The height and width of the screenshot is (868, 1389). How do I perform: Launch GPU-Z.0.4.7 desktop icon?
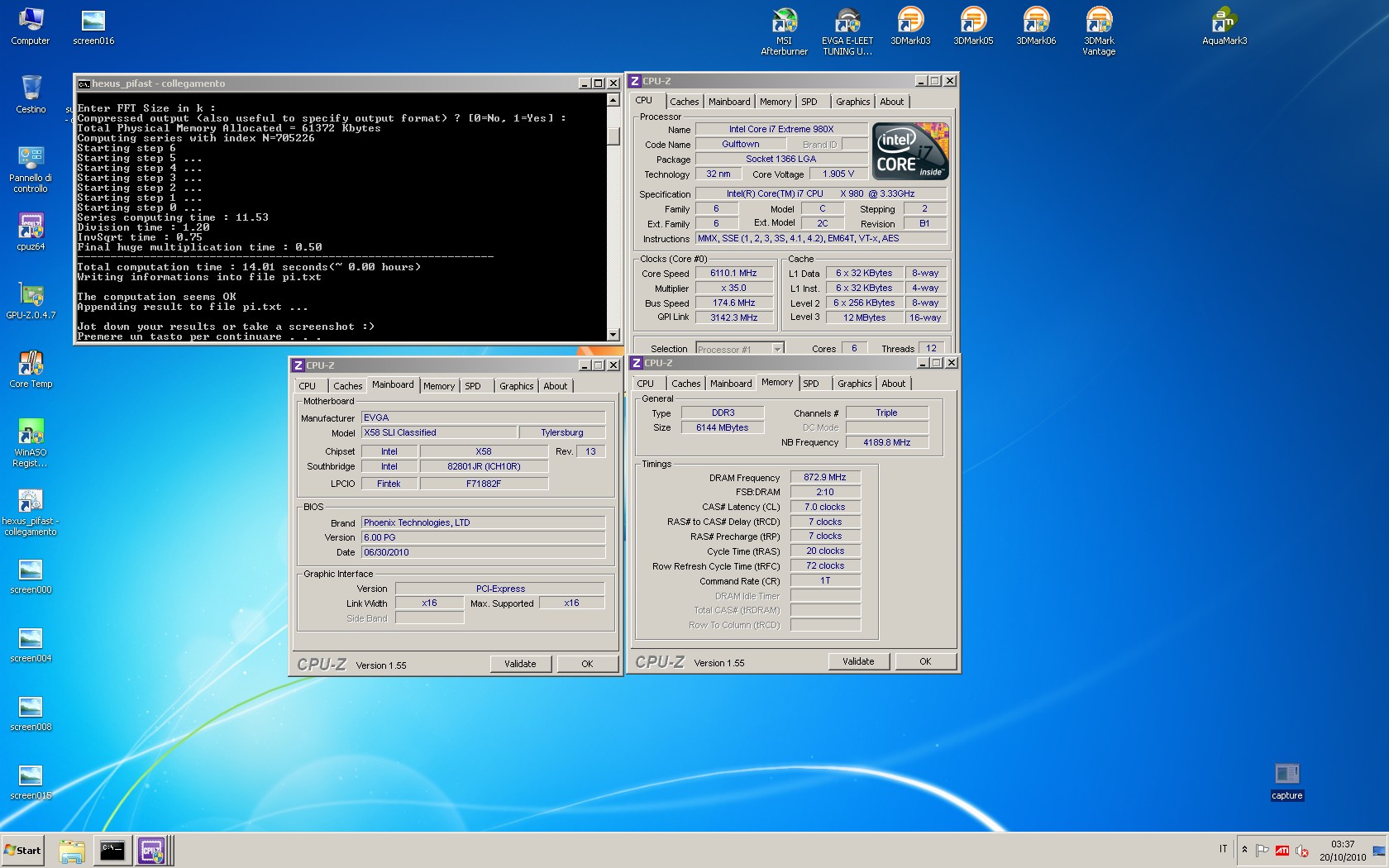click(x=31, y=300)
